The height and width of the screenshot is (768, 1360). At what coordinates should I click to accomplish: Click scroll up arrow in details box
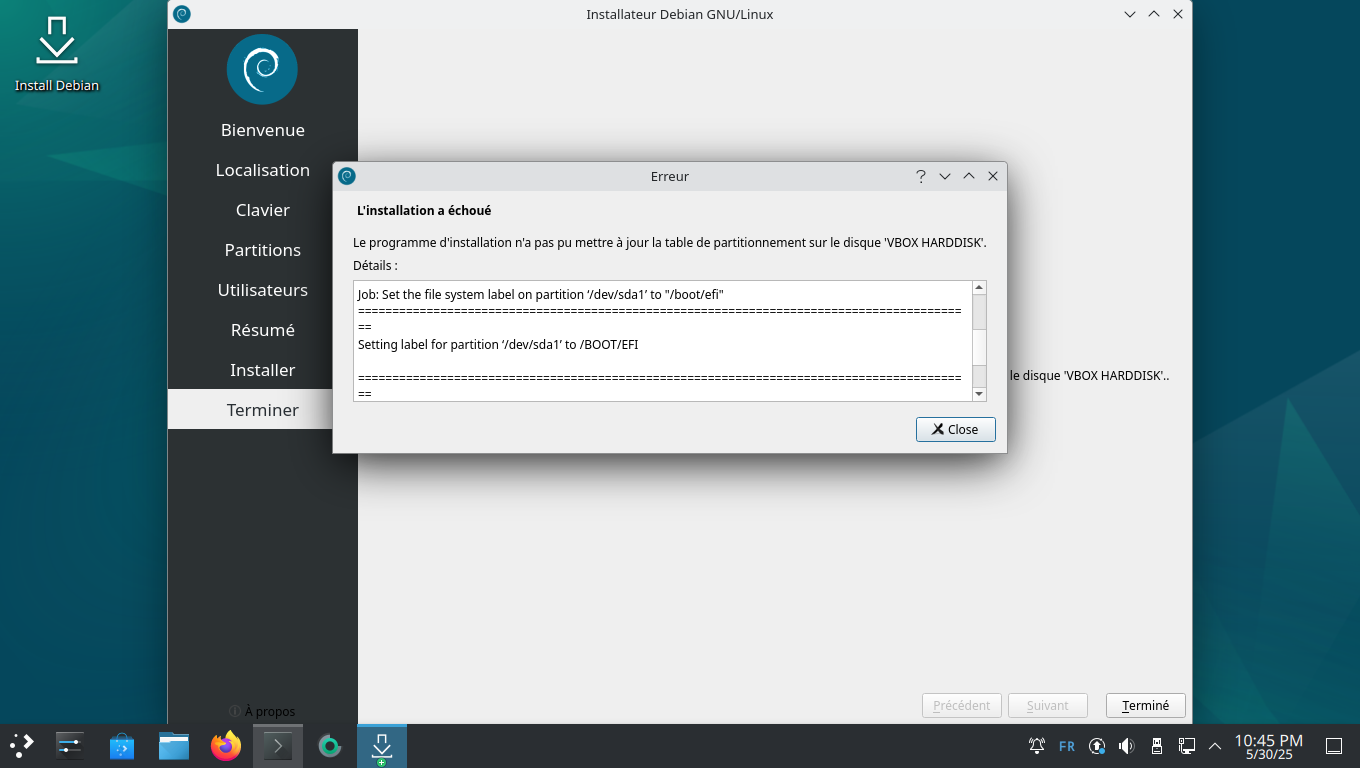(979, 288)
